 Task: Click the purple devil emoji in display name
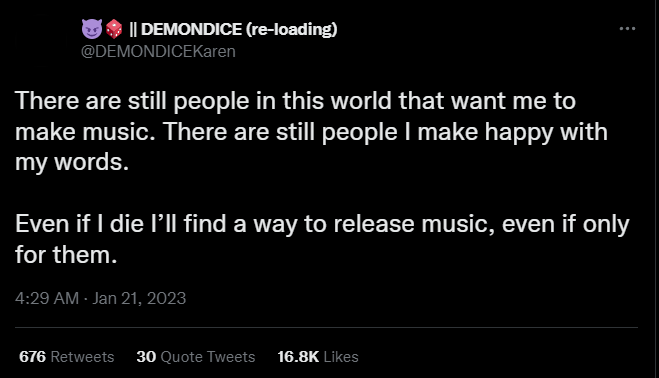click(x=92, y=29)
